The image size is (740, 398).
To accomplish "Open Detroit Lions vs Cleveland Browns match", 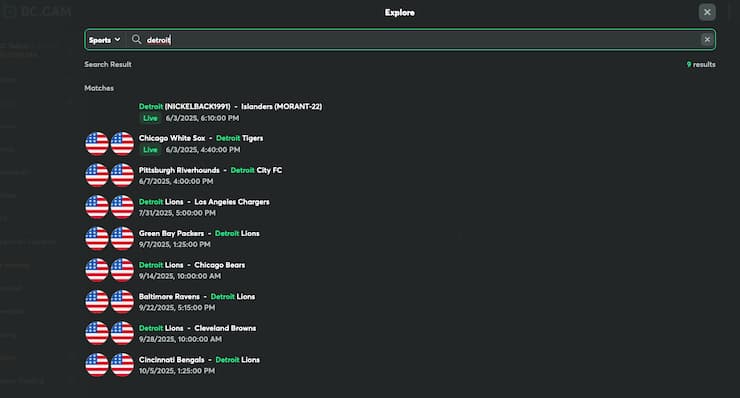I will [x=197, y=328].
